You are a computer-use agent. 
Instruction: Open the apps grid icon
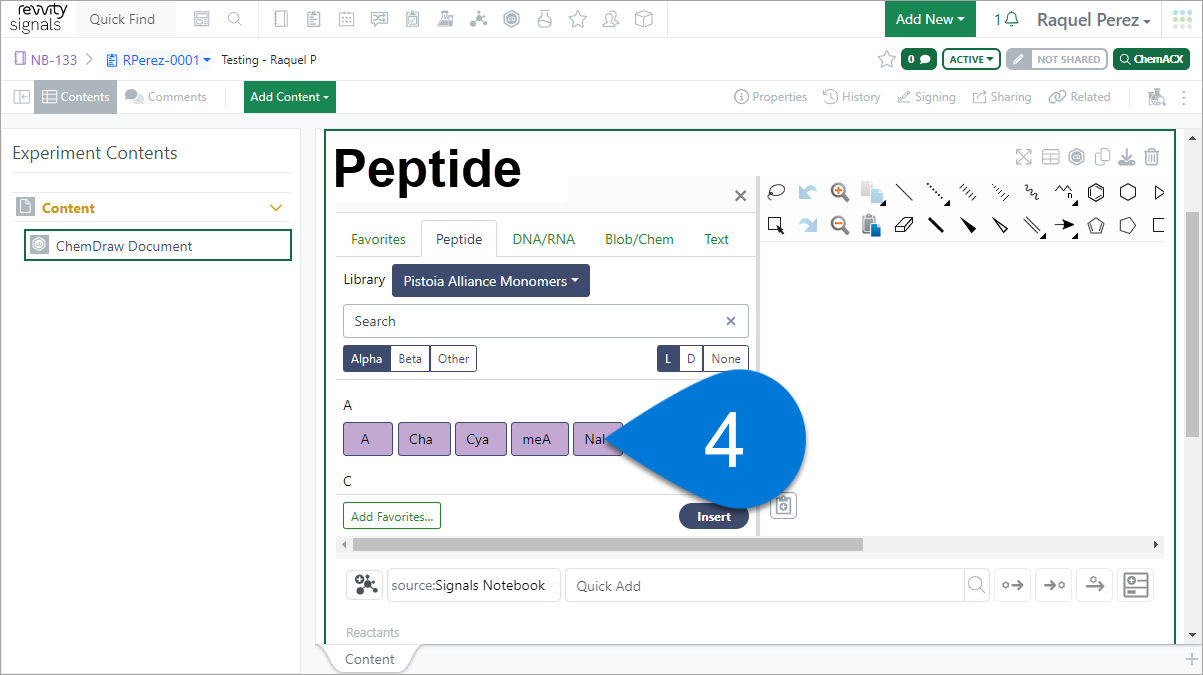coord(1183,19)
